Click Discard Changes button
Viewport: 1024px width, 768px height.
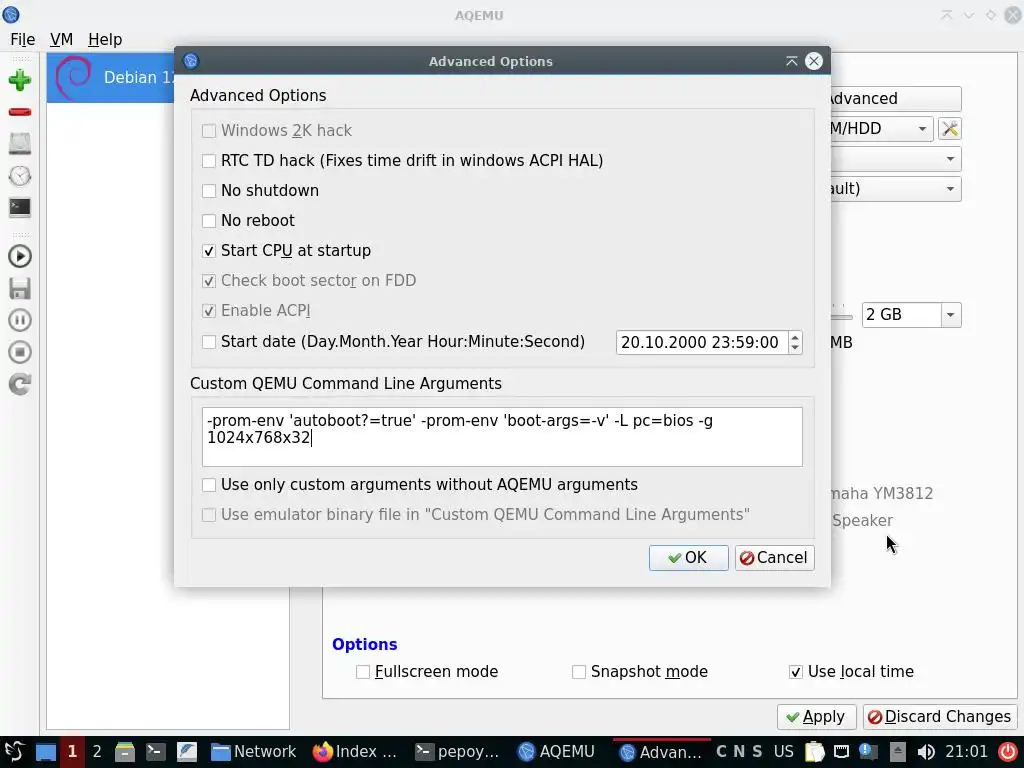[x=940, y=716]
